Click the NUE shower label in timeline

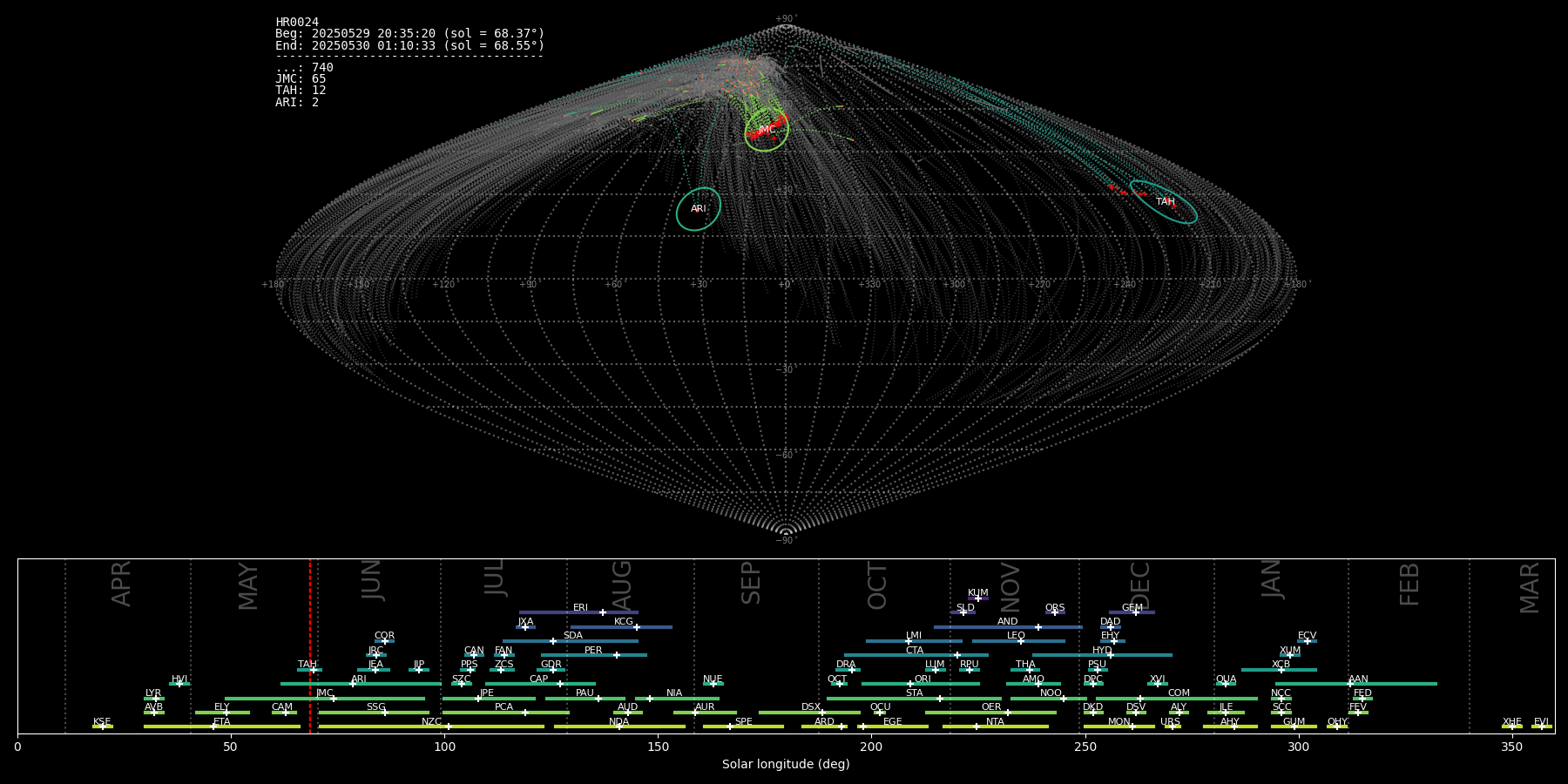pyautogui.click(x=713, y=679)
